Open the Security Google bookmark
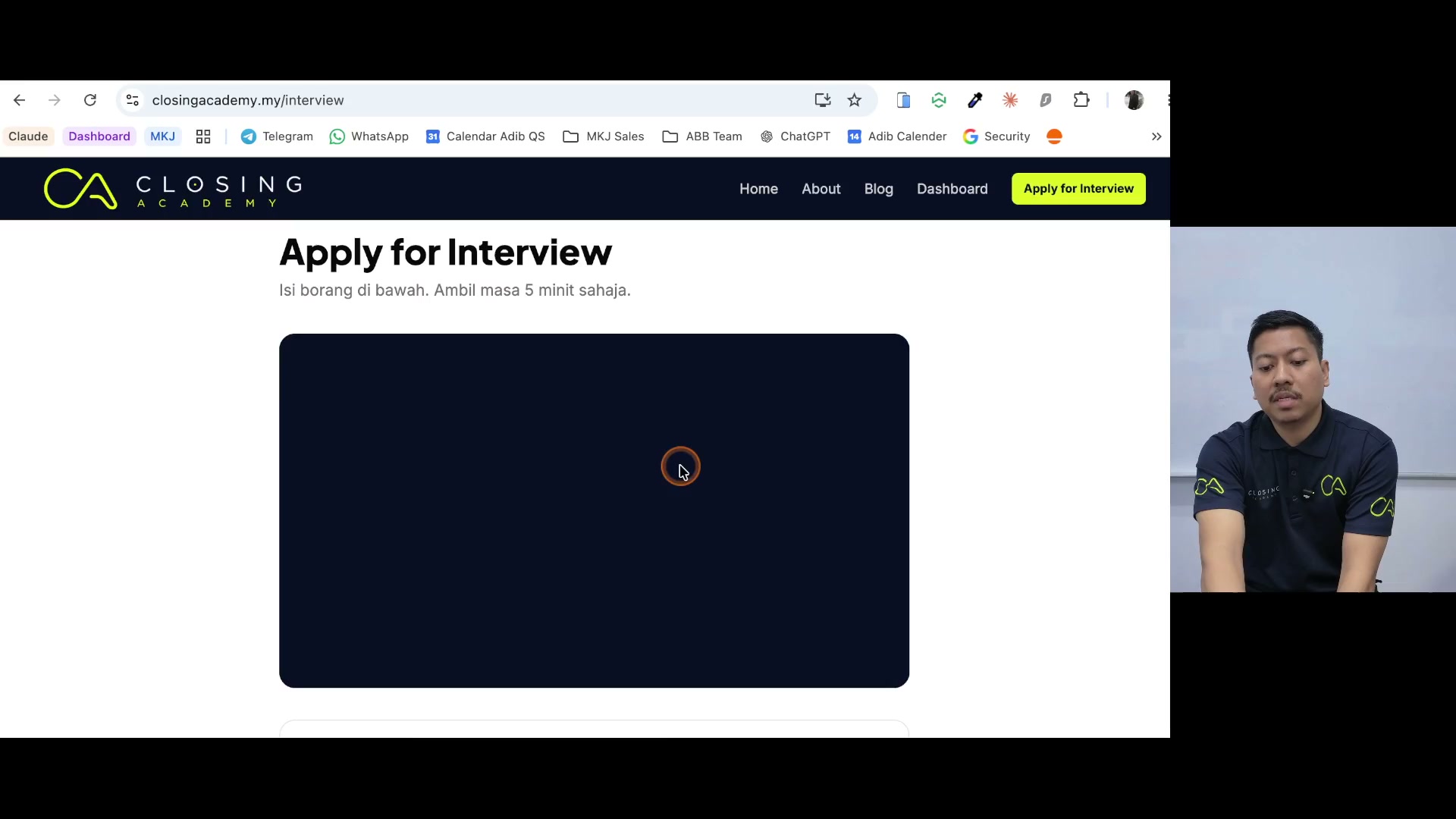The height and width of the screenshot is (819, 1456). (x=996, y=136)
